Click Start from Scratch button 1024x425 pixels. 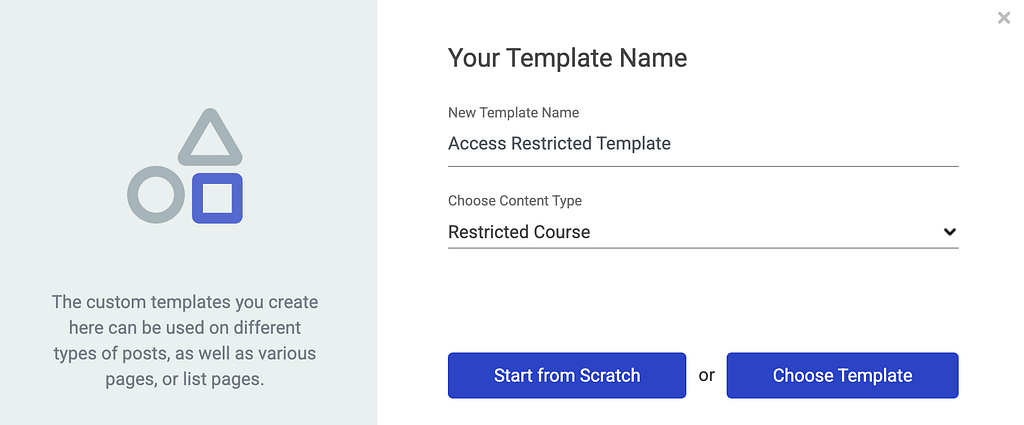point(567,375)
